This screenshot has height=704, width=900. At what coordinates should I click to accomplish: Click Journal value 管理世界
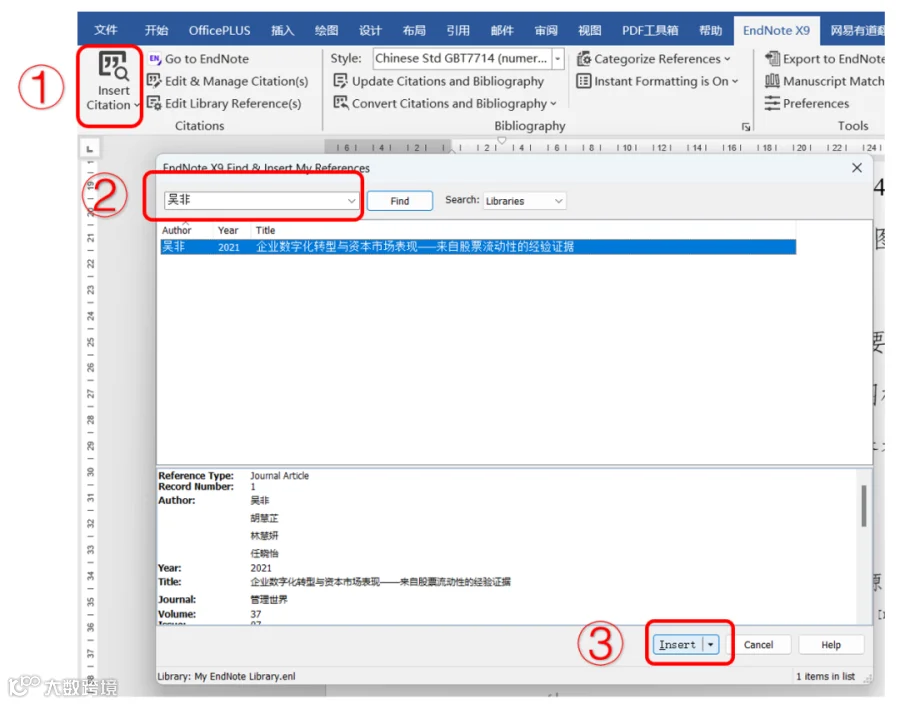point(269,600)
